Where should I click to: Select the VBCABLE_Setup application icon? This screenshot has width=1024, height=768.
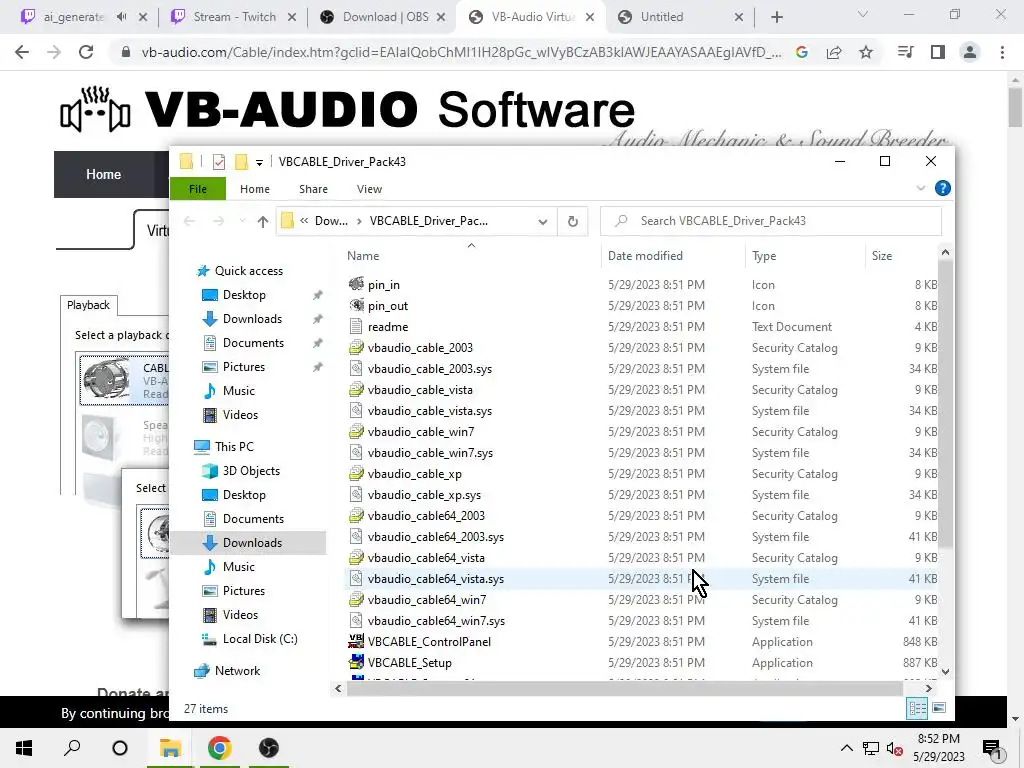click(x=356, y=662)
